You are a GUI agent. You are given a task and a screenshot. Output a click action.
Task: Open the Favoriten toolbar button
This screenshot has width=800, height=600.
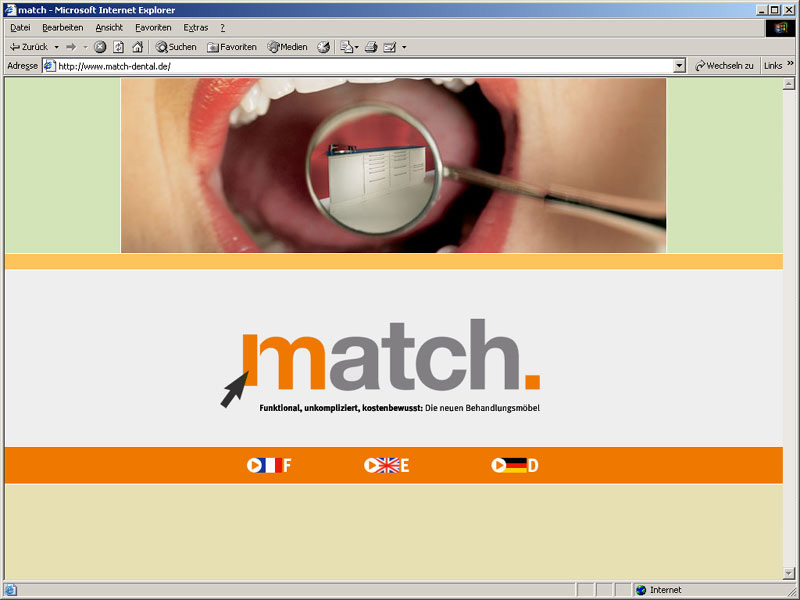tap(232, 47)
